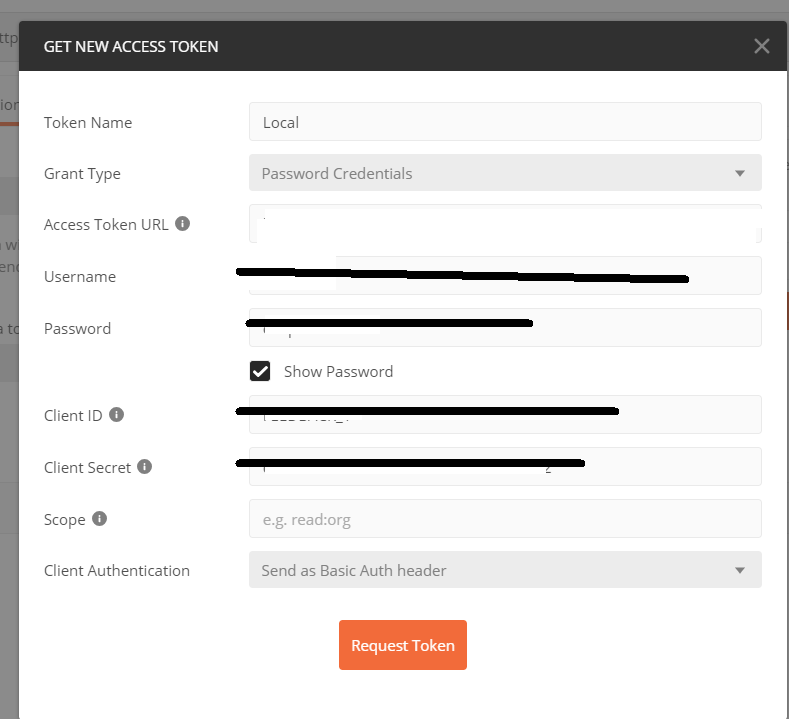This screenshot has height=719, width=789.
Task: Open the Grant Type dropdown
Action: (505, 173)
